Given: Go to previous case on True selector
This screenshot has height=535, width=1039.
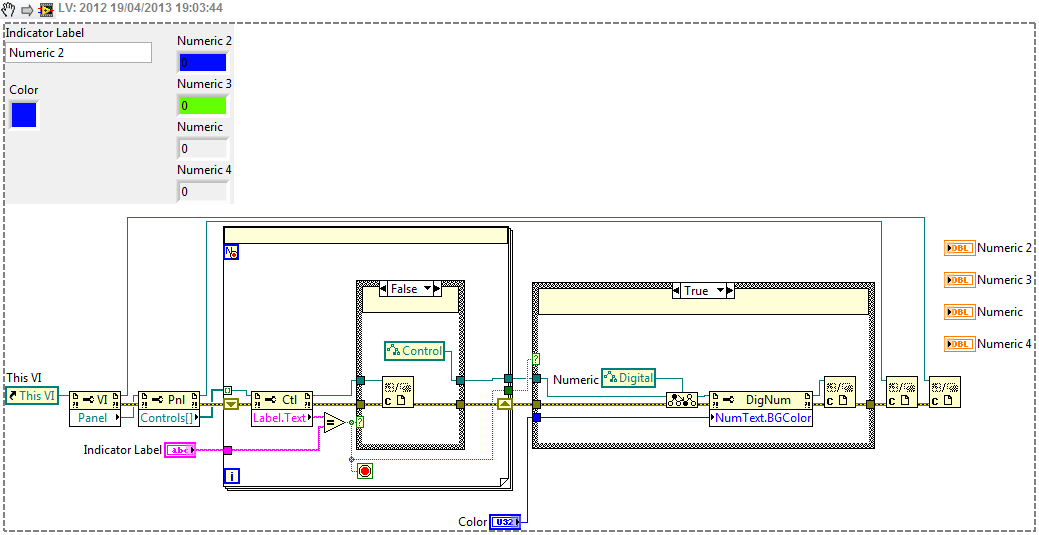Looking at the screenshot, I should (676, 291).
